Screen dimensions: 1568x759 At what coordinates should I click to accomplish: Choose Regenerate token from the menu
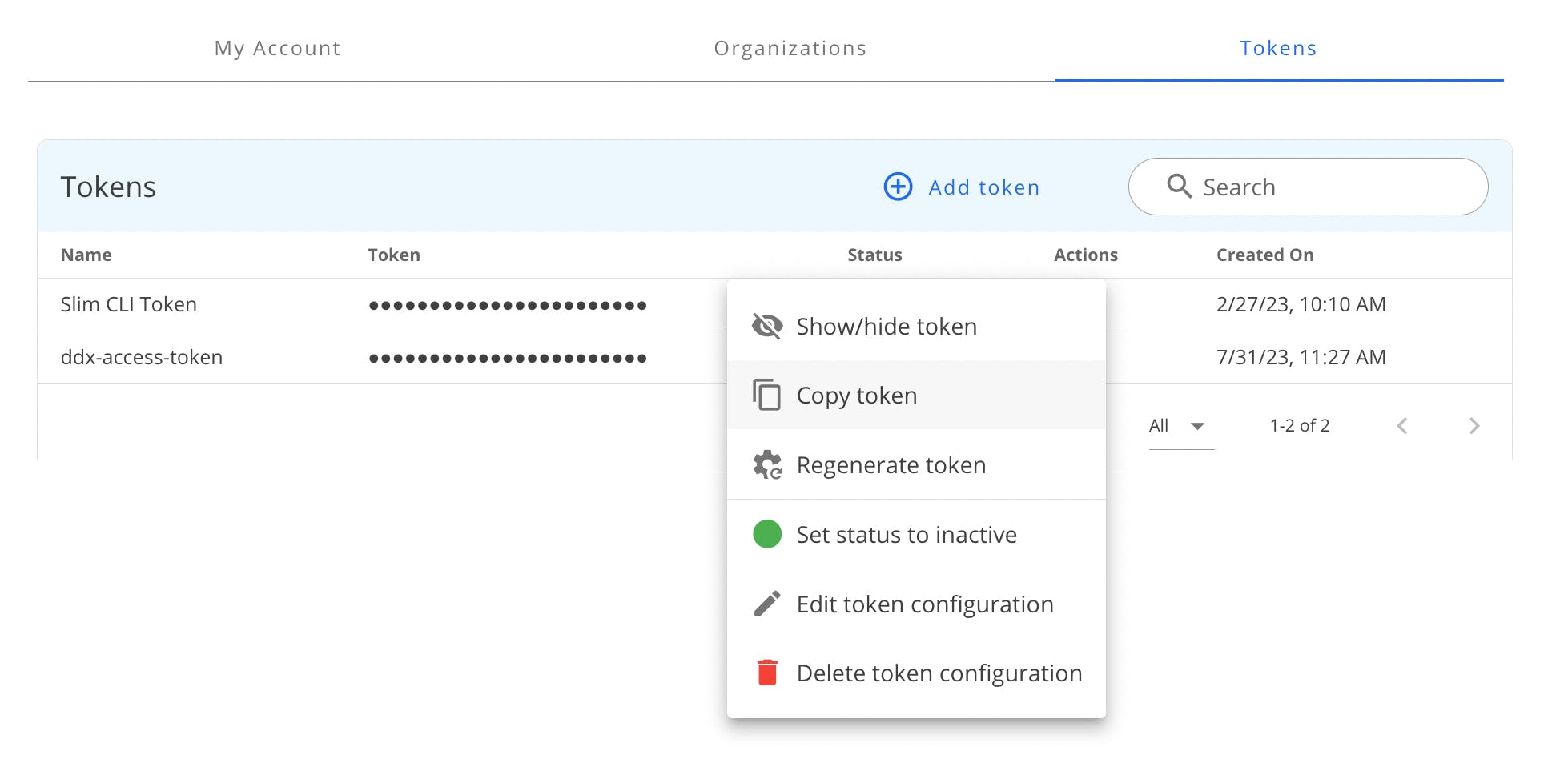891,465
